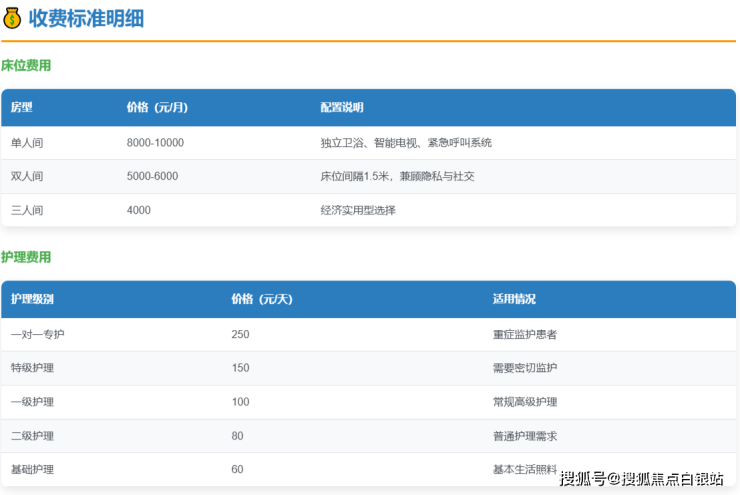The image size is (740, 495).
Task: Select the 单人间 row label
Action: tap(27, 143)
